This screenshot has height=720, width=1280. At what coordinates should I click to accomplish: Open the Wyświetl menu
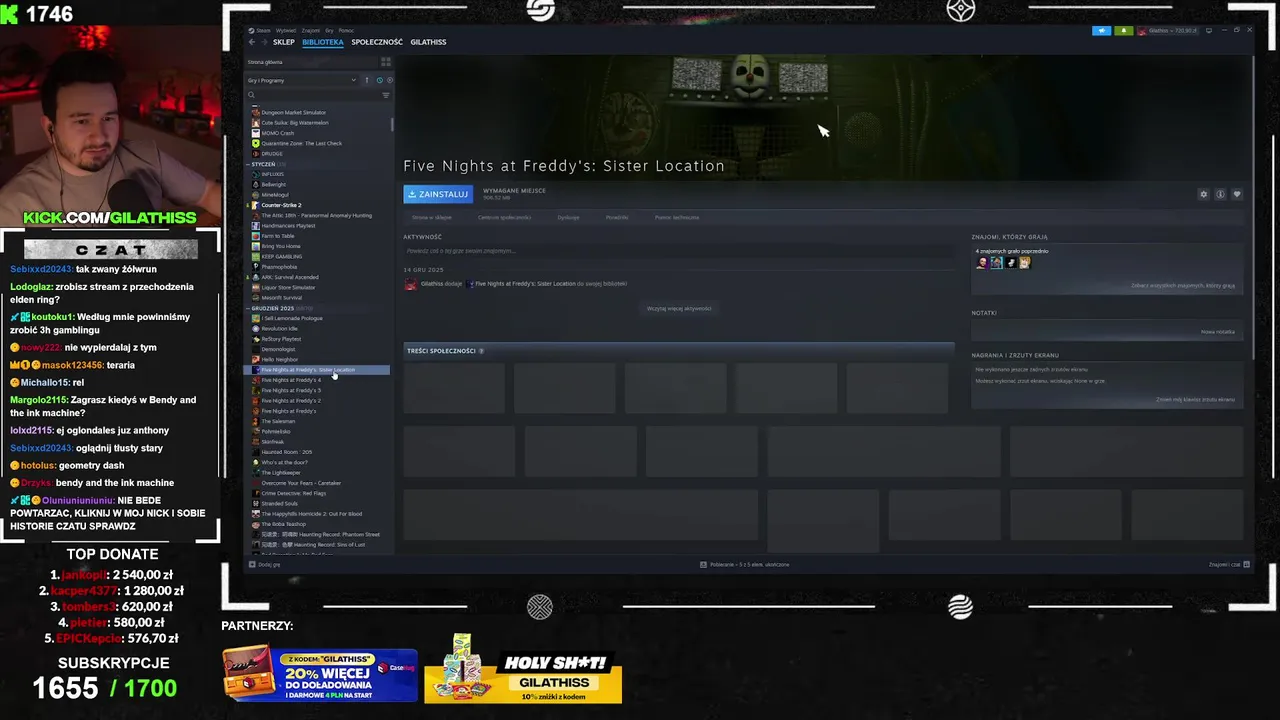[286, 30]
